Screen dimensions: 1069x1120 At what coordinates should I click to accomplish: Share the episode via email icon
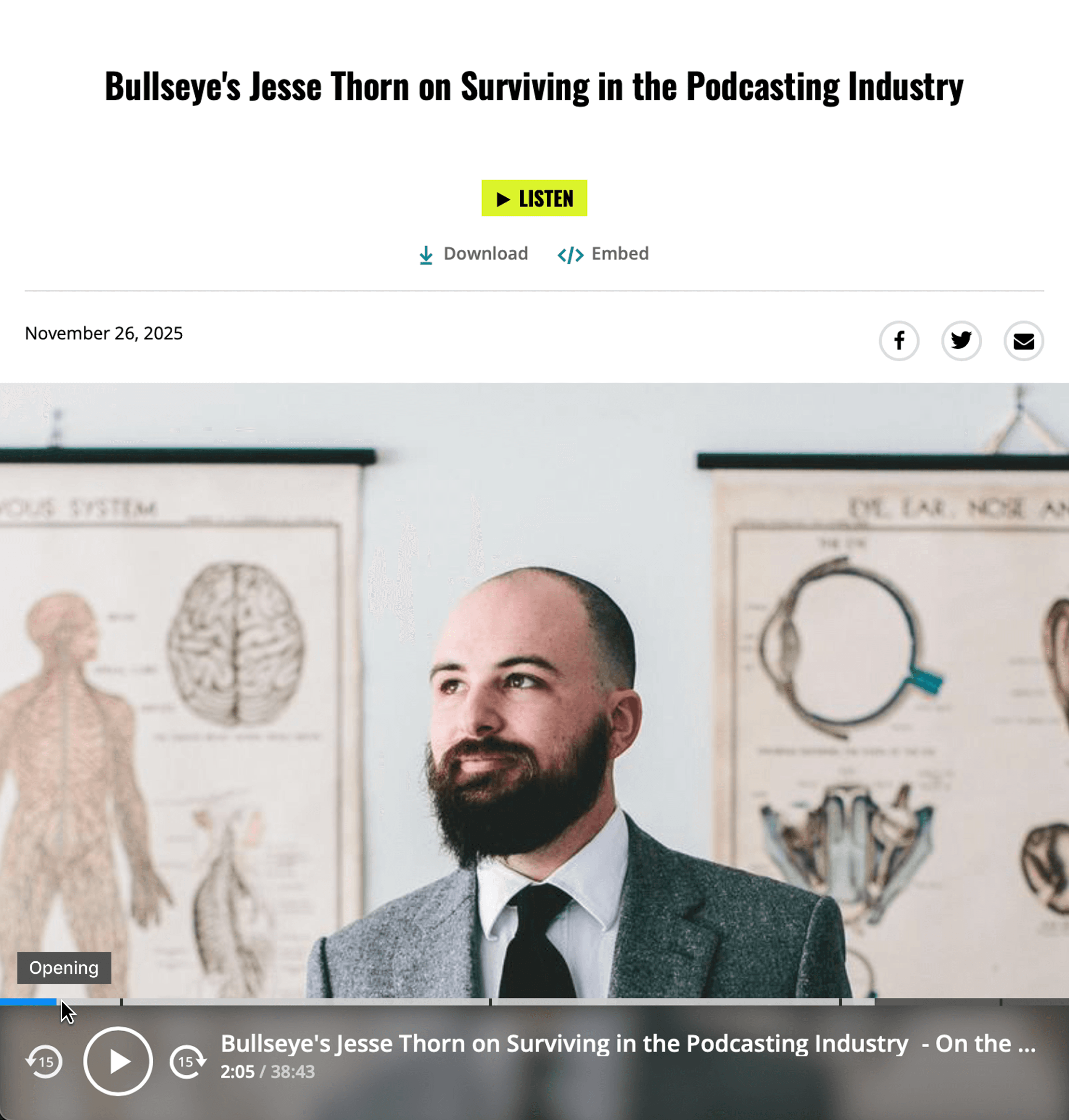(x=1023, y=341)
